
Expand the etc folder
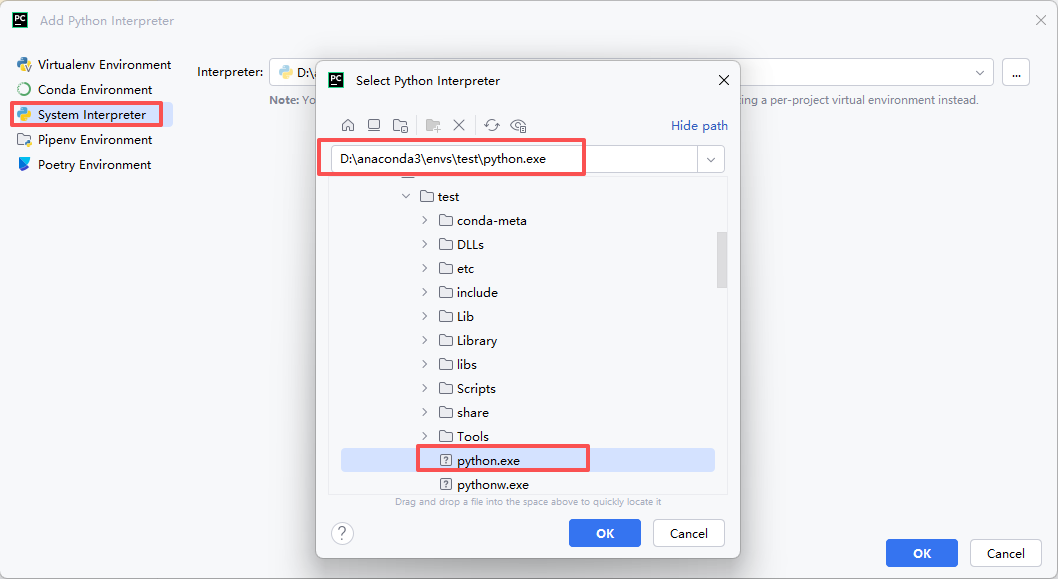(x=424, y=268)
